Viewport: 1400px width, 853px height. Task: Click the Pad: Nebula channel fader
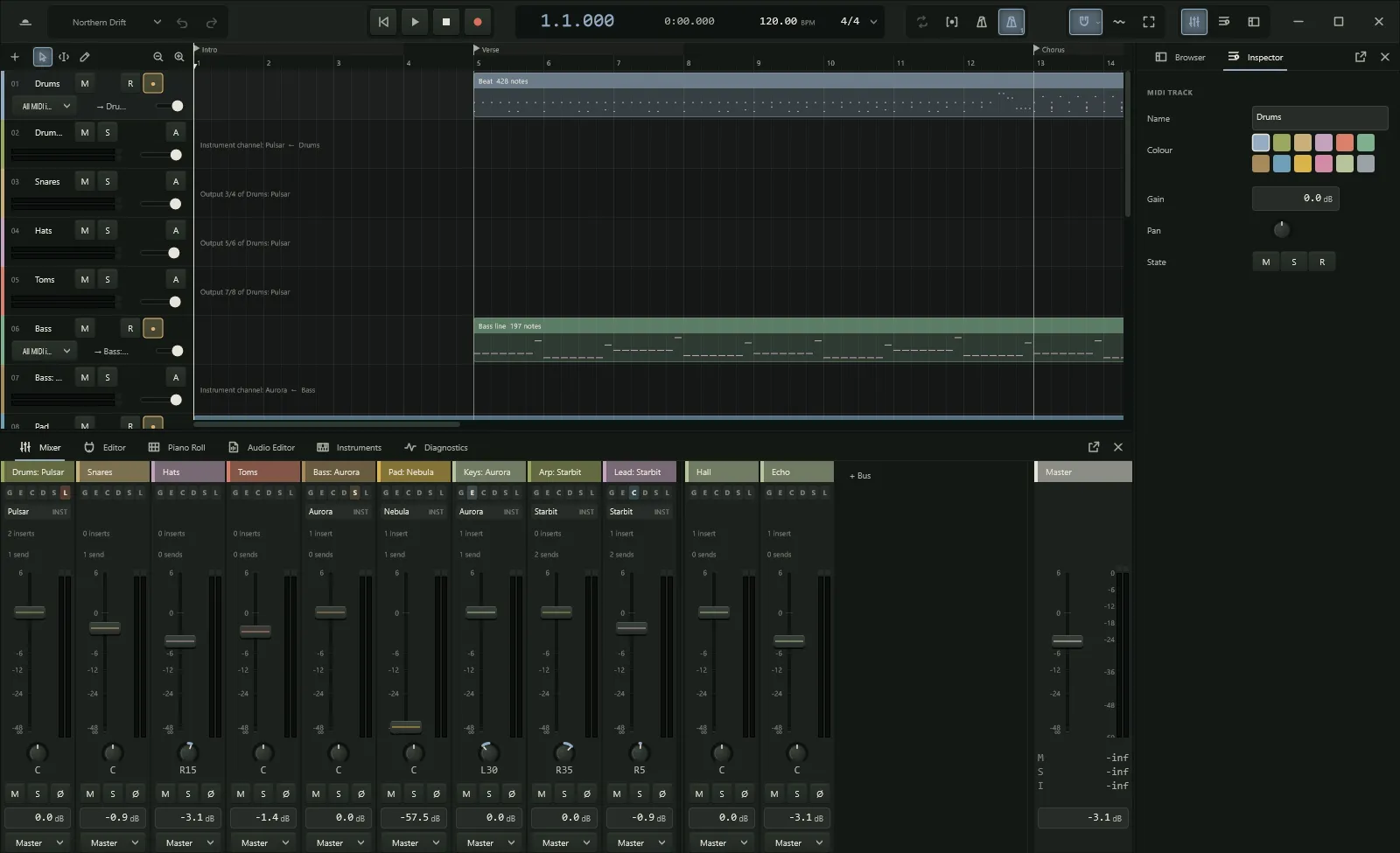pyautogui.click(x=406, y=726)
